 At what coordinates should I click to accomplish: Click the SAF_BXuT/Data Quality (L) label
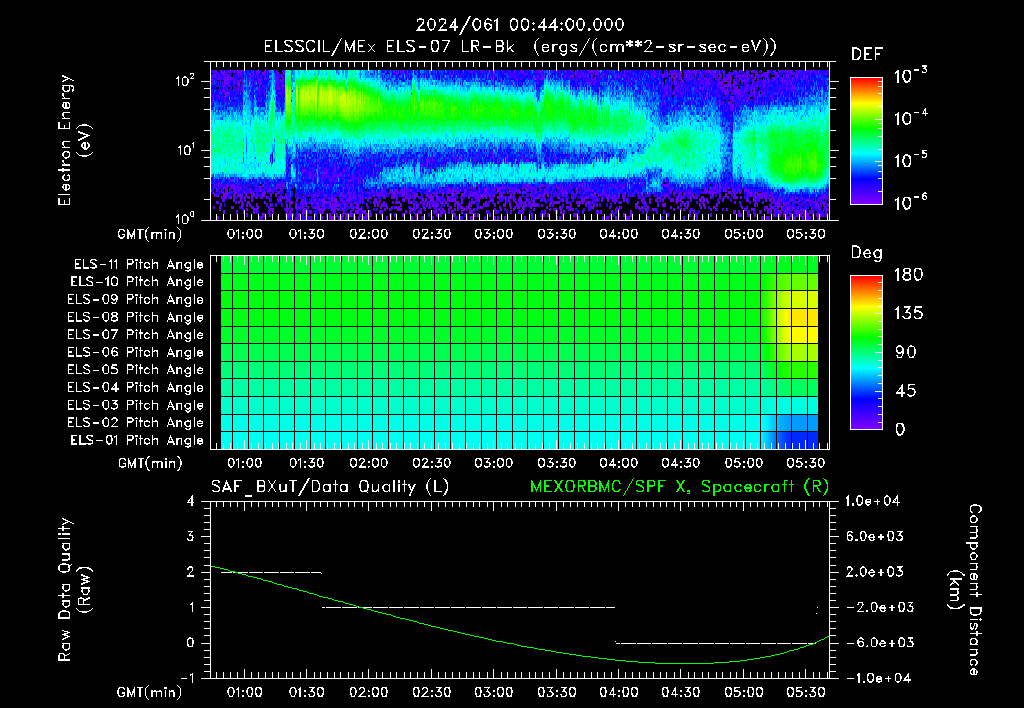[x=330, y=487]
